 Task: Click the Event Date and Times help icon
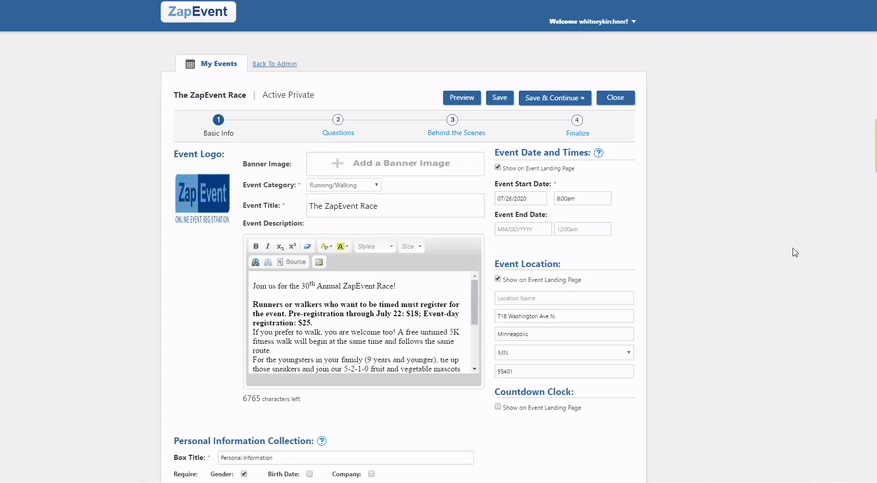(598, 153)
